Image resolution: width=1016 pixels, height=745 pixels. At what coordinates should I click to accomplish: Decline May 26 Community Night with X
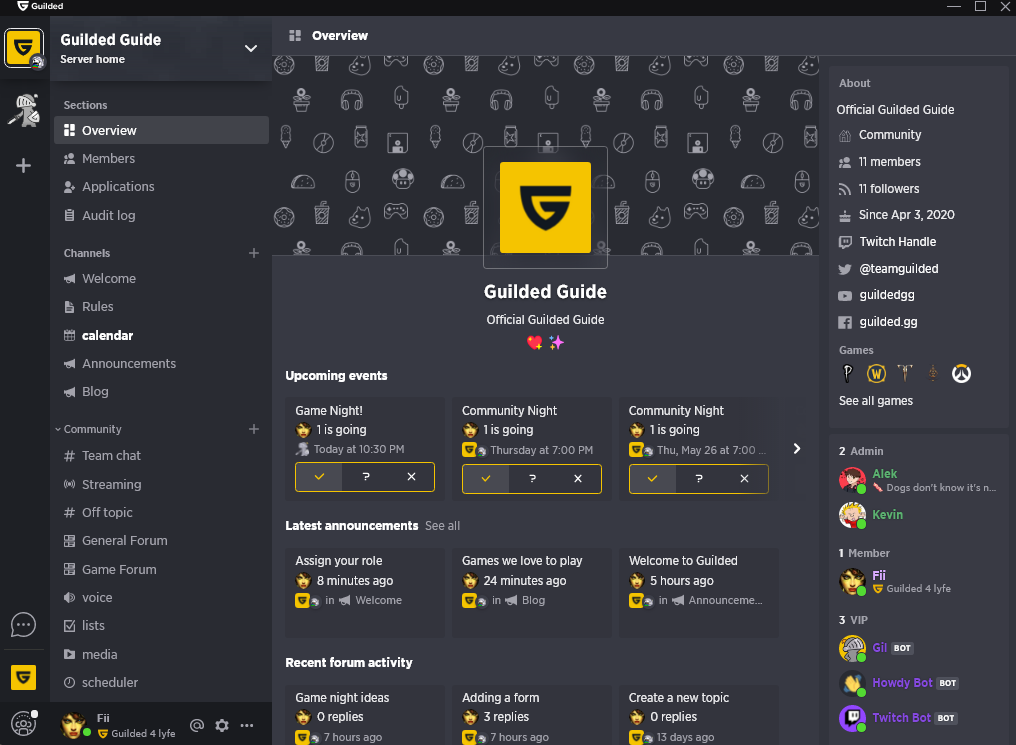pyautogui.click(x=745, y=479)
